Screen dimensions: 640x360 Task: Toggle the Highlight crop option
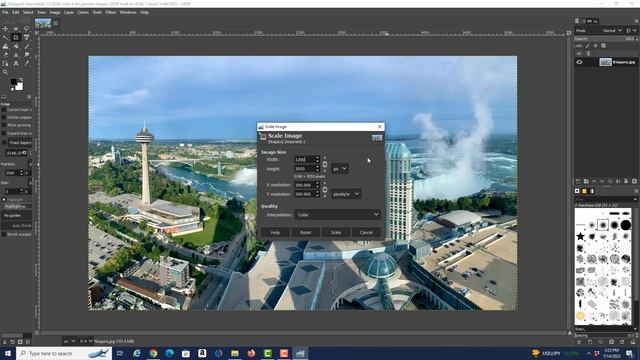pos(4,200)
